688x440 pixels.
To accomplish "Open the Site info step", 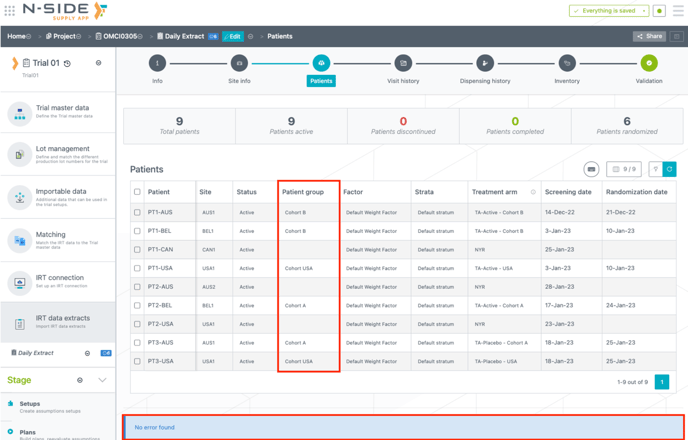I will (239, 63).
